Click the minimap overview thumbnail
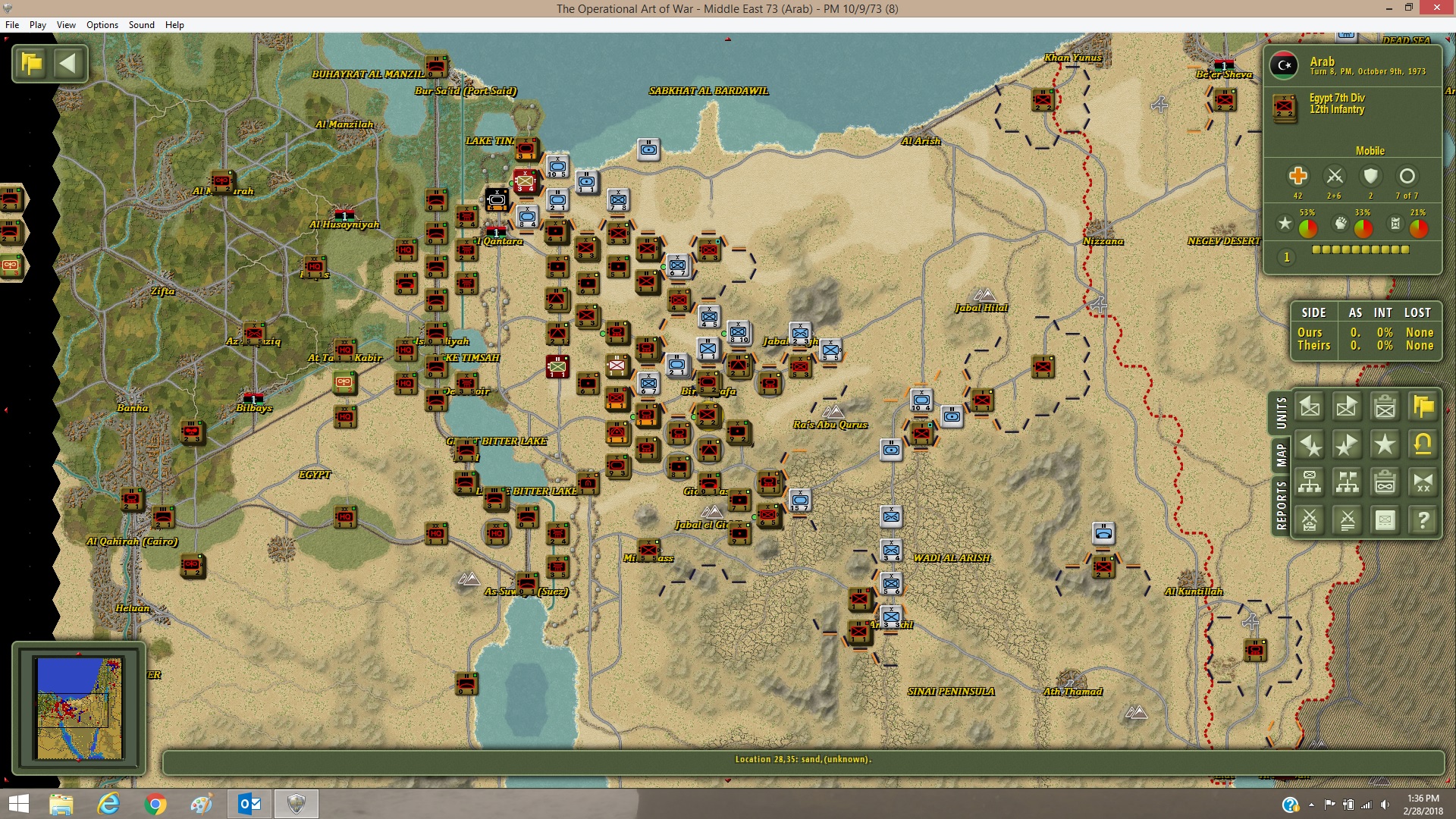 click(x=80, y=708)
